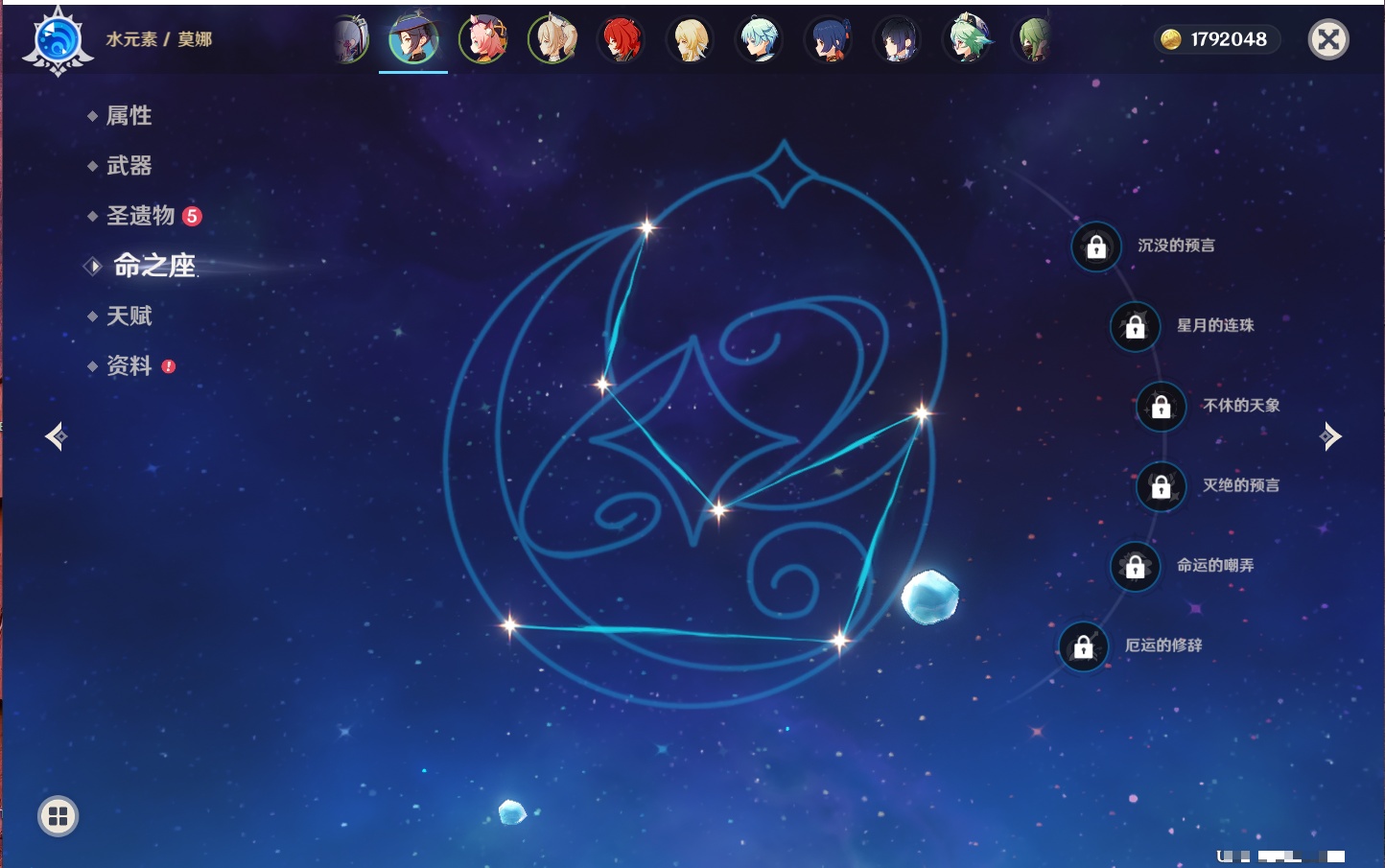Click the 1792048 Mora balance
1385x868 pixels.
click(x=1229, y=39)
